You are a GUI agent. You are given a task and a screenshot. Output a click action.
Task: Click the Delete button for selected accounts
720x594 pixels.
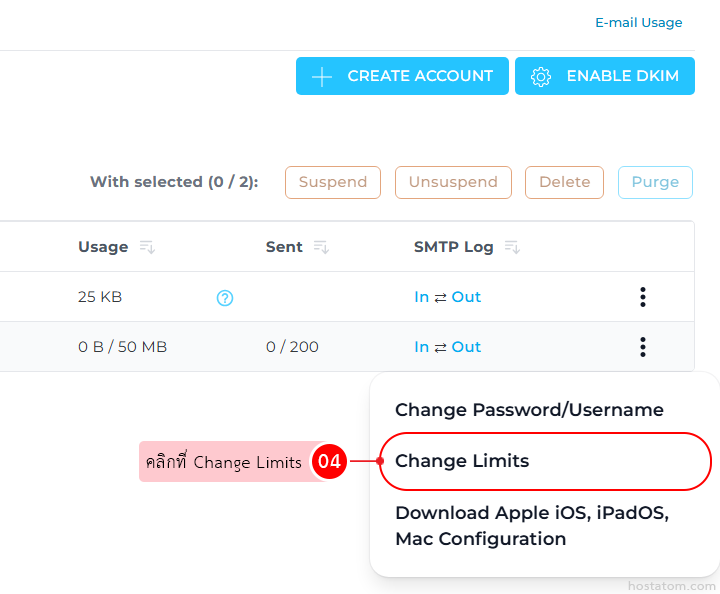(564, 182)
